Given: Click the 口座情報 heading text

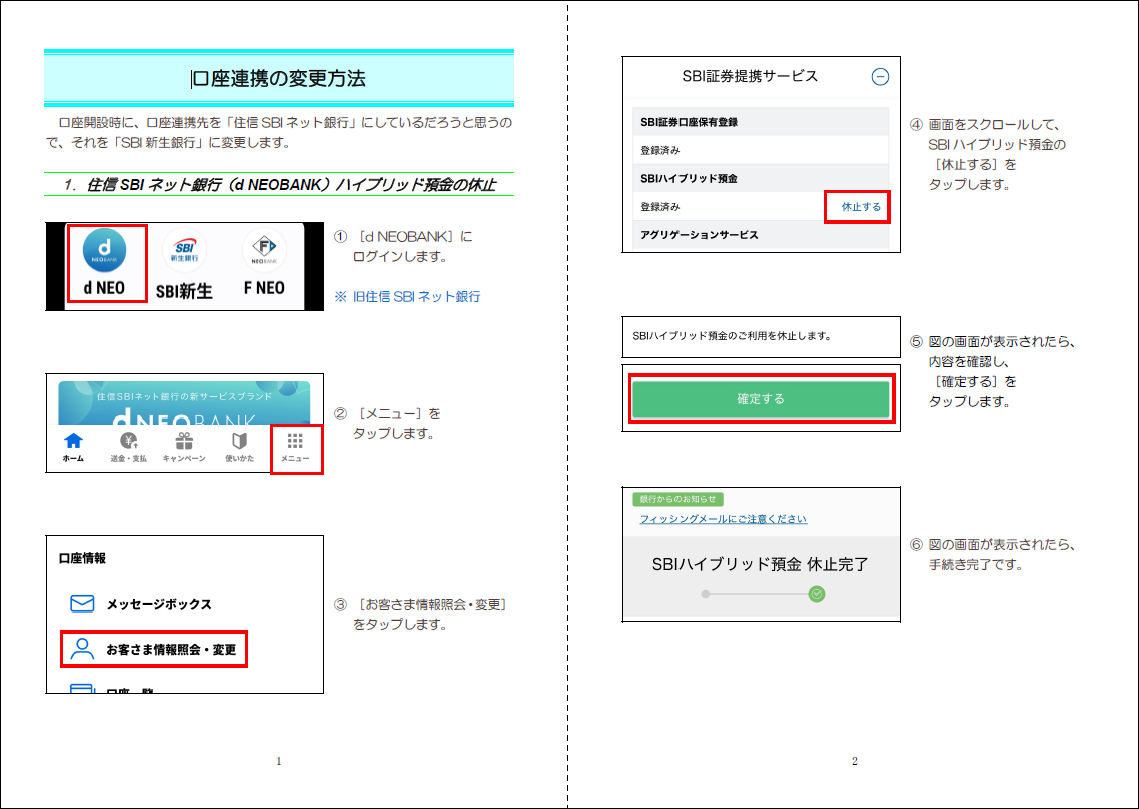Looking at the screenshot, I should 82,558.
